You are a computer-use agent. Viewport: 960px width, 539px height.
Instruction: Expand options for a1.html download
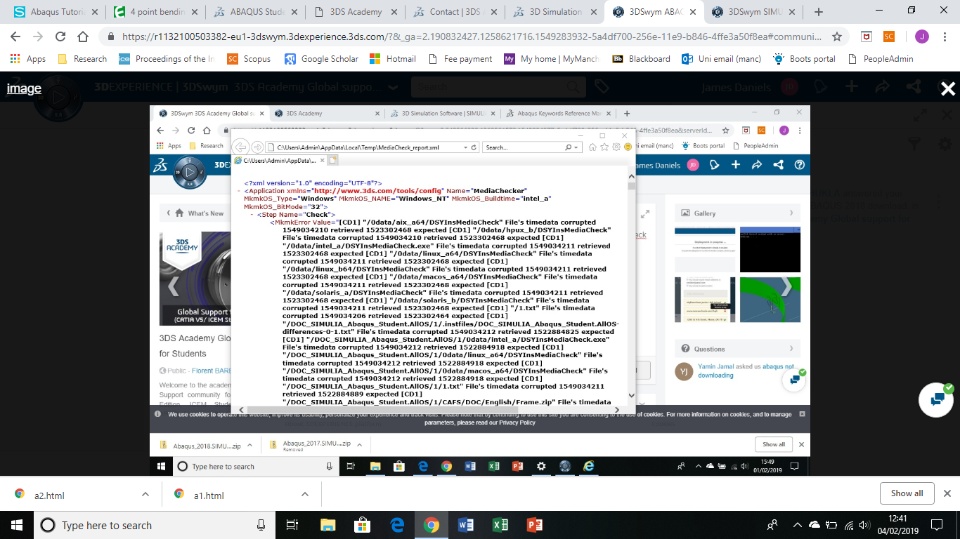point(305,494)
